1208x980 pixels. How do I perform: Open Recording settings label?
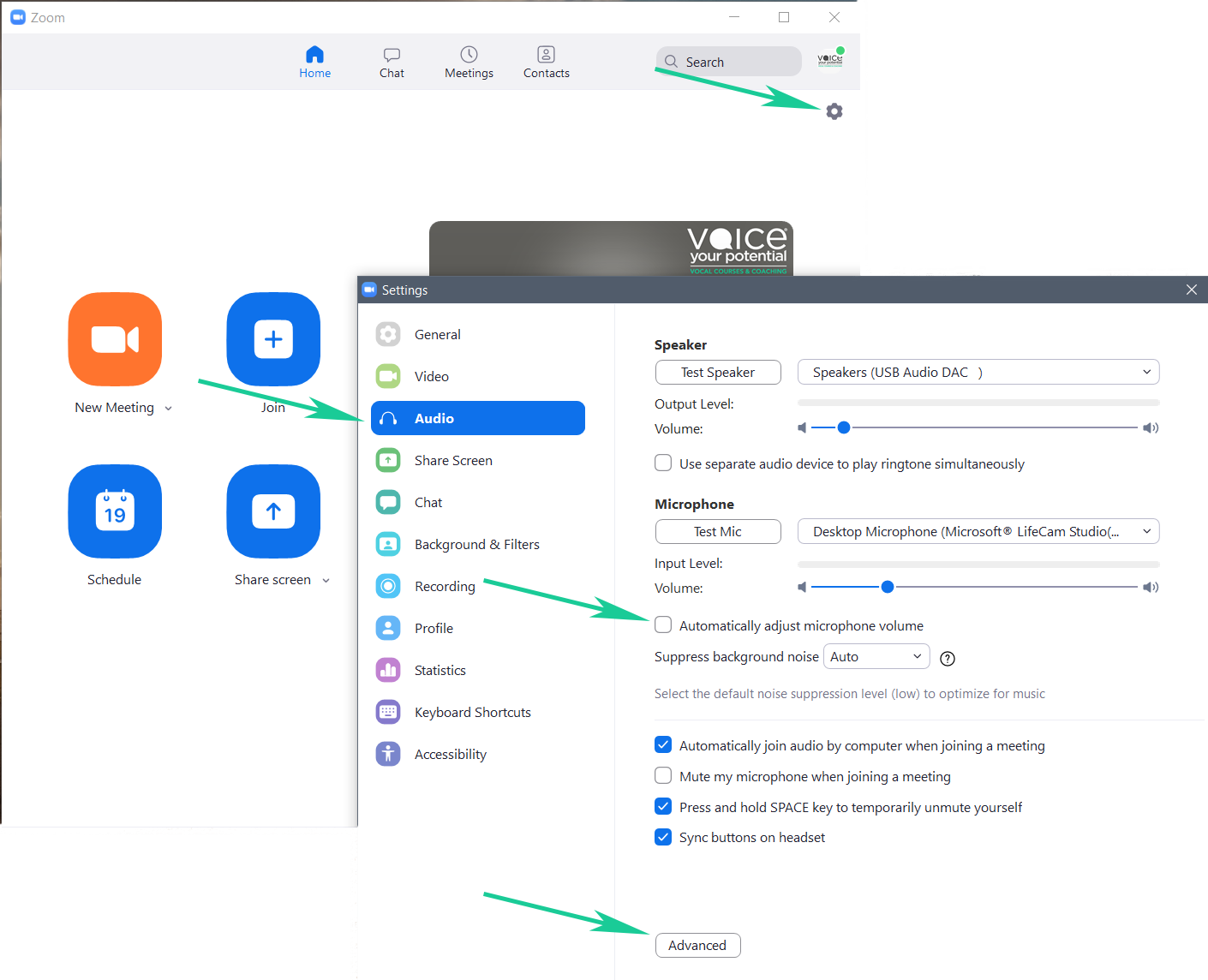pyautogui.click(x=445, y=586)
